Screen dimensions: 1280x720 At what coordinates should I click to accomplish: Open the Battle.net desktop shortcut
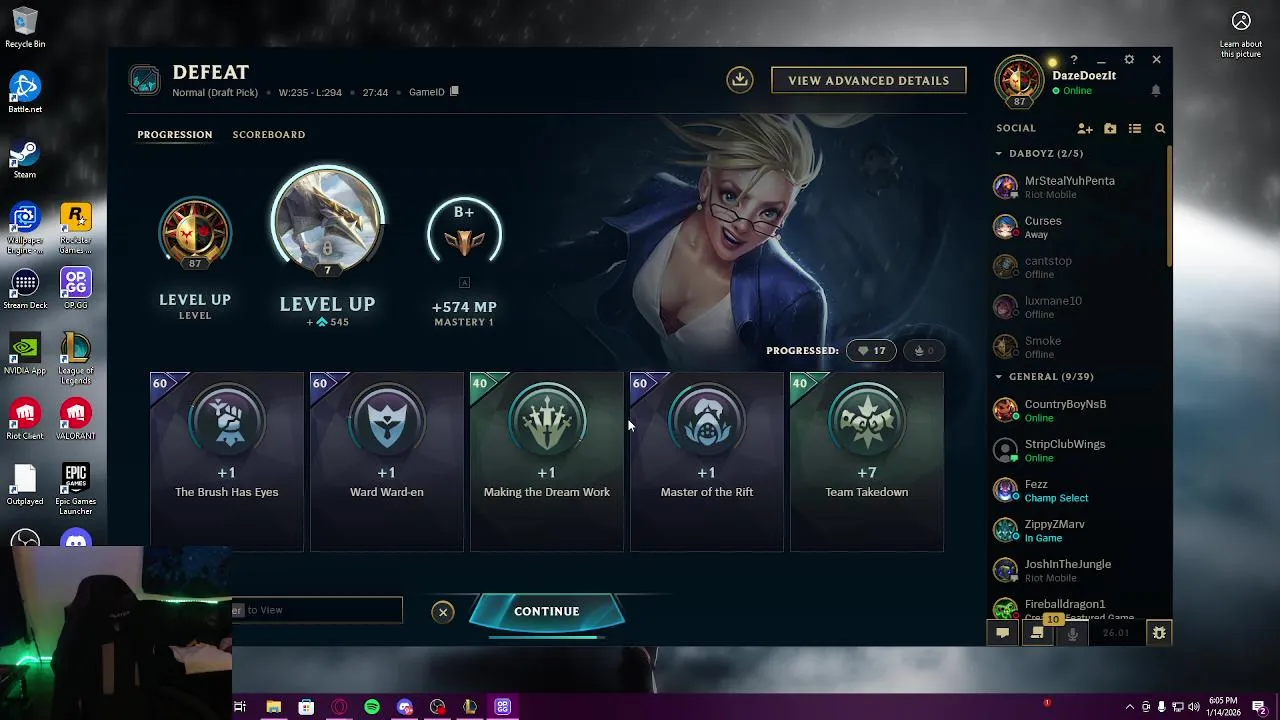tap(25, 93)
